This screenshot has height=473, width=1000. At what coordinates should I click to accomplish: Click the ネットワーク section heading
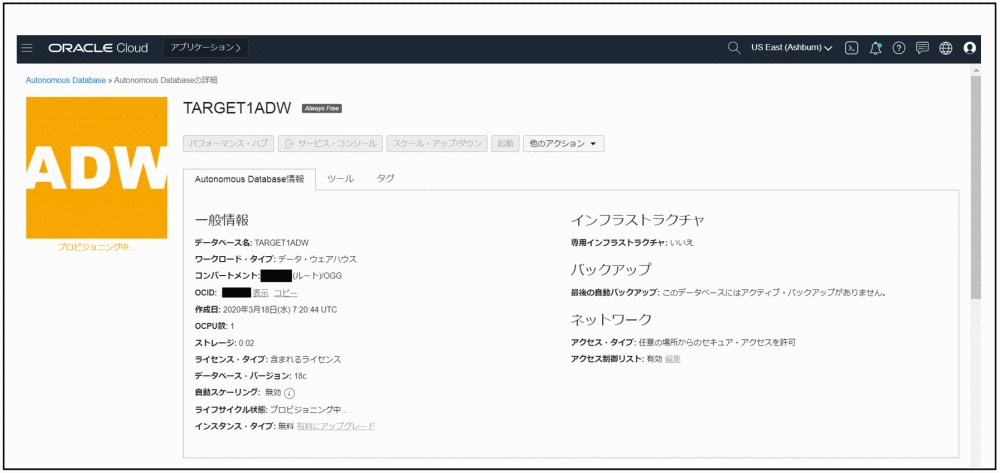point(612,319)
